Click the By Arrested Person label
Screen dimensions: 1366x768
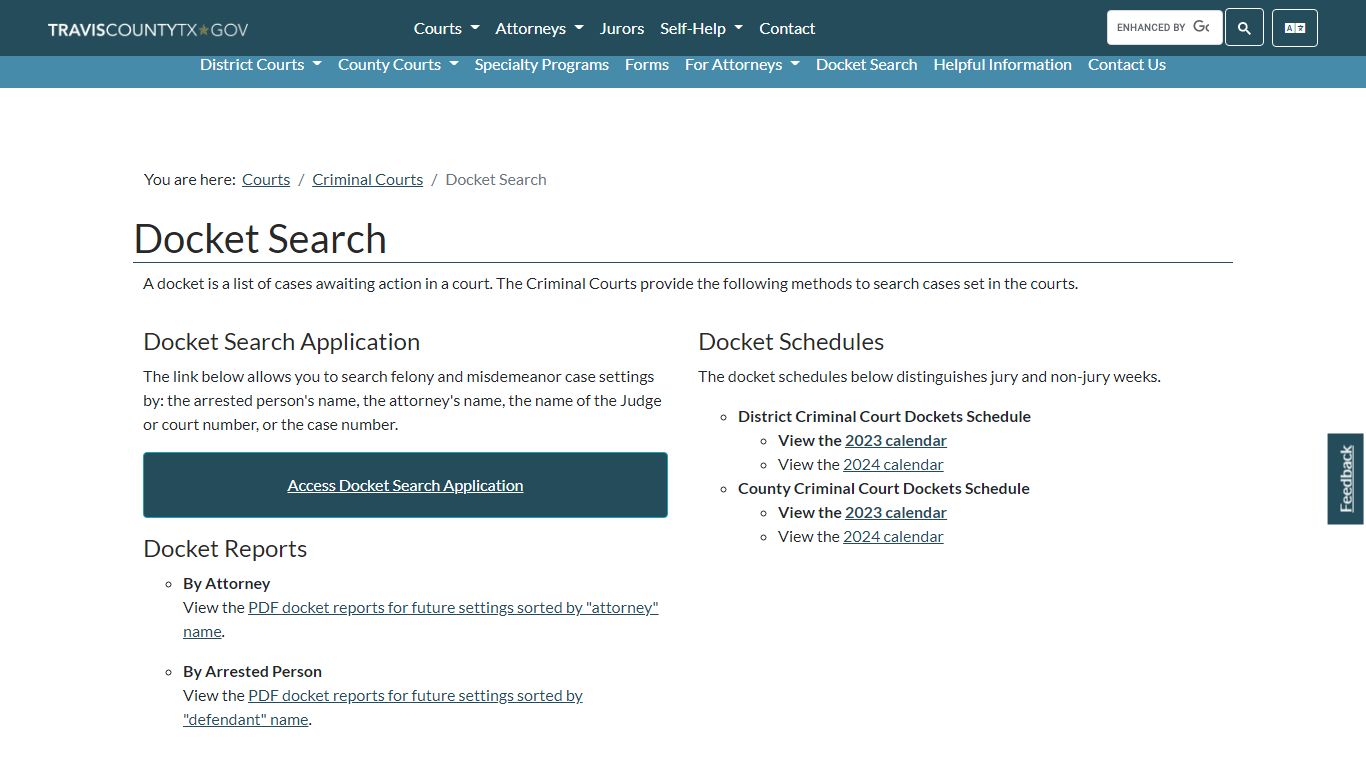click(x=252, y=671)
